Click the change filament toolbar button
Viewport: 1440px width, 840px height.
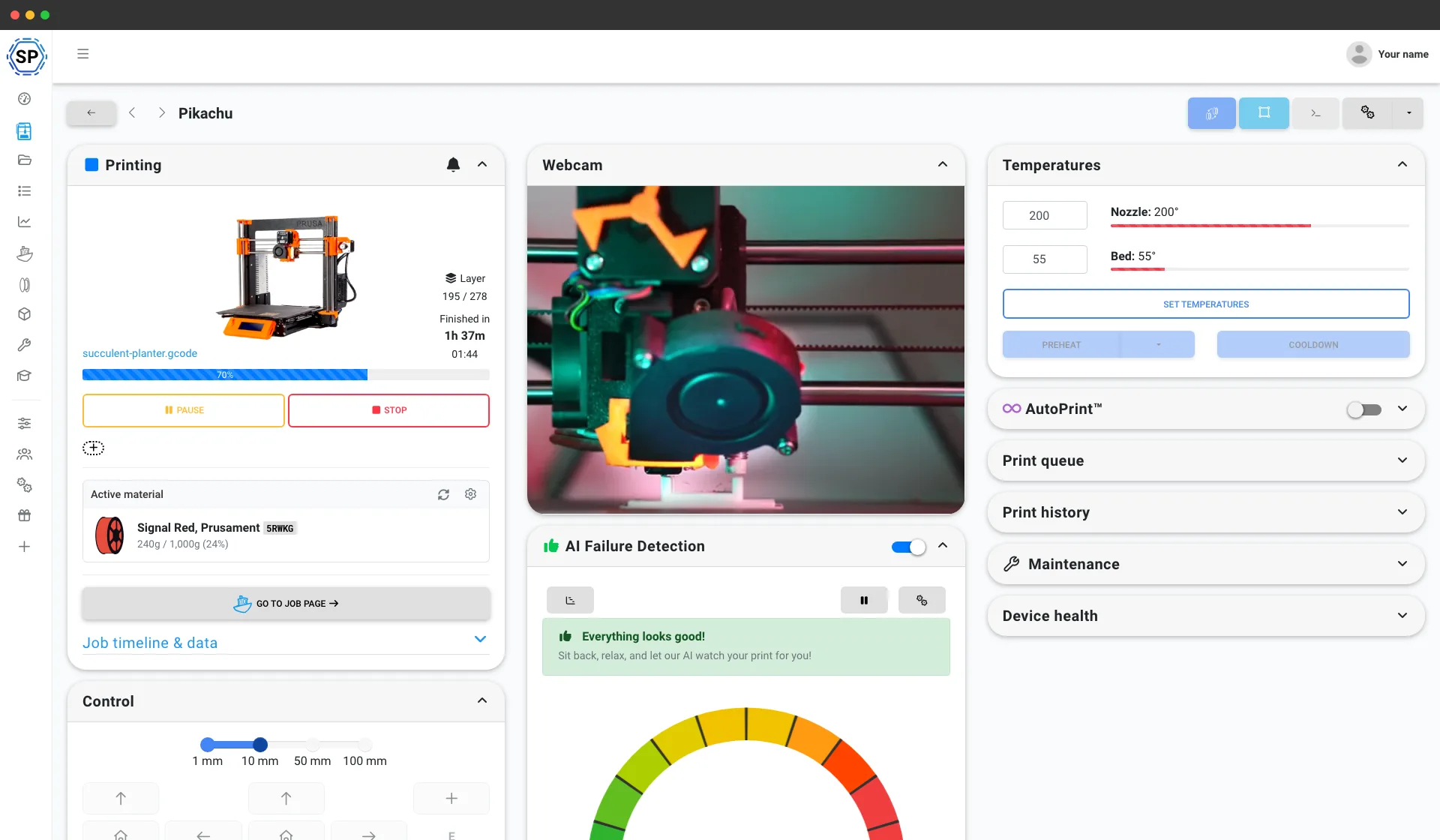(x=1211, y=113)
